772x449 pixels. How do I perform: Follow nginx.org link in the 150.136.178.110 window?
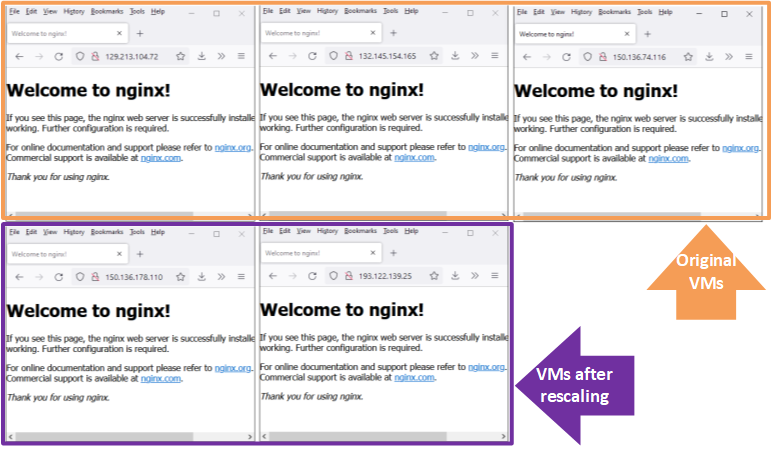(x=233, y=368)
